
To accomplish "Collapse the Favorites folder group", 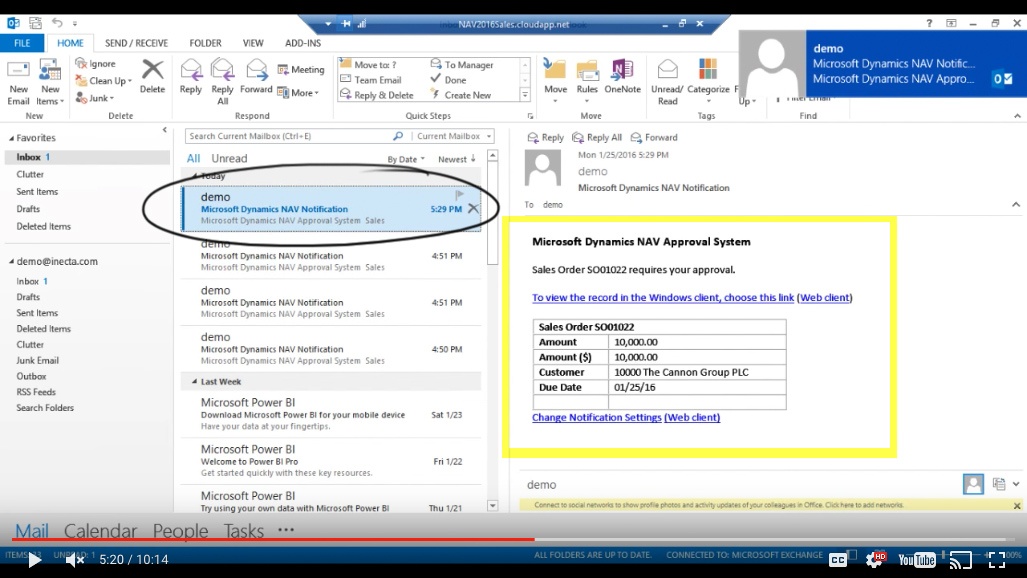I will click(12, 138).
